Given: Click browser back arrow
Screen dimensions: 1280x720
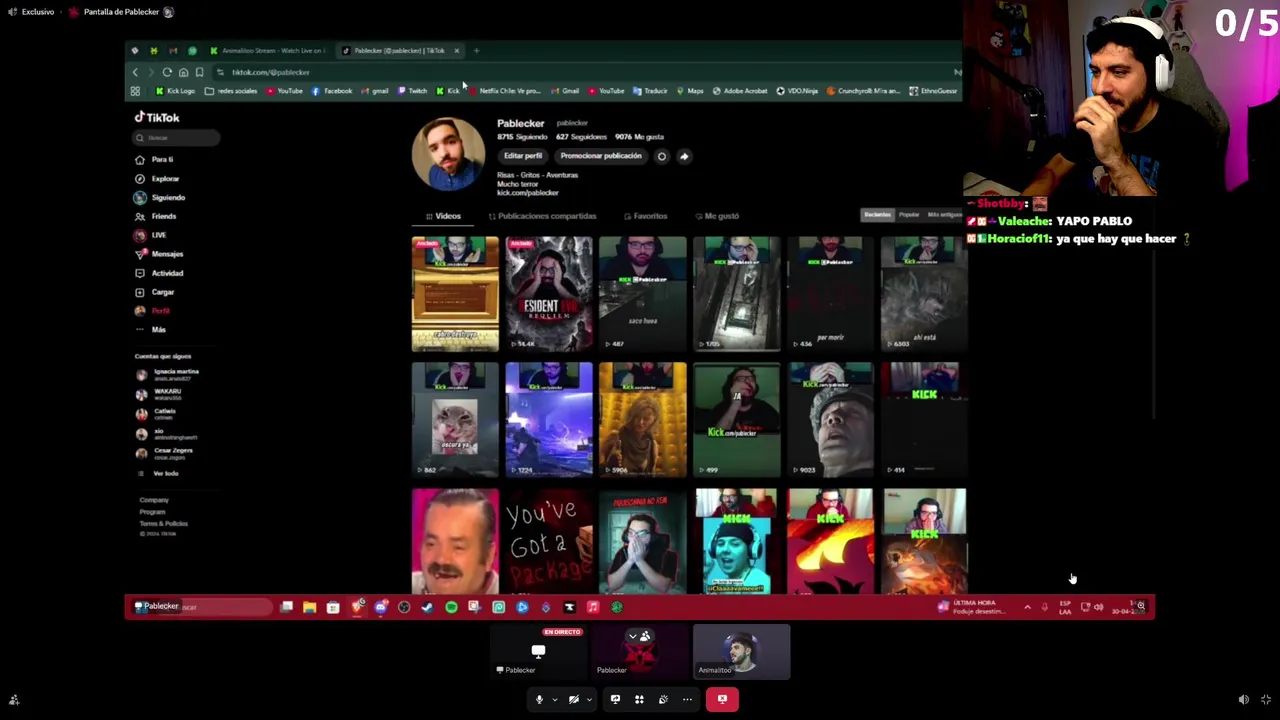Looking at the screenshot, I should click(135, 72).
